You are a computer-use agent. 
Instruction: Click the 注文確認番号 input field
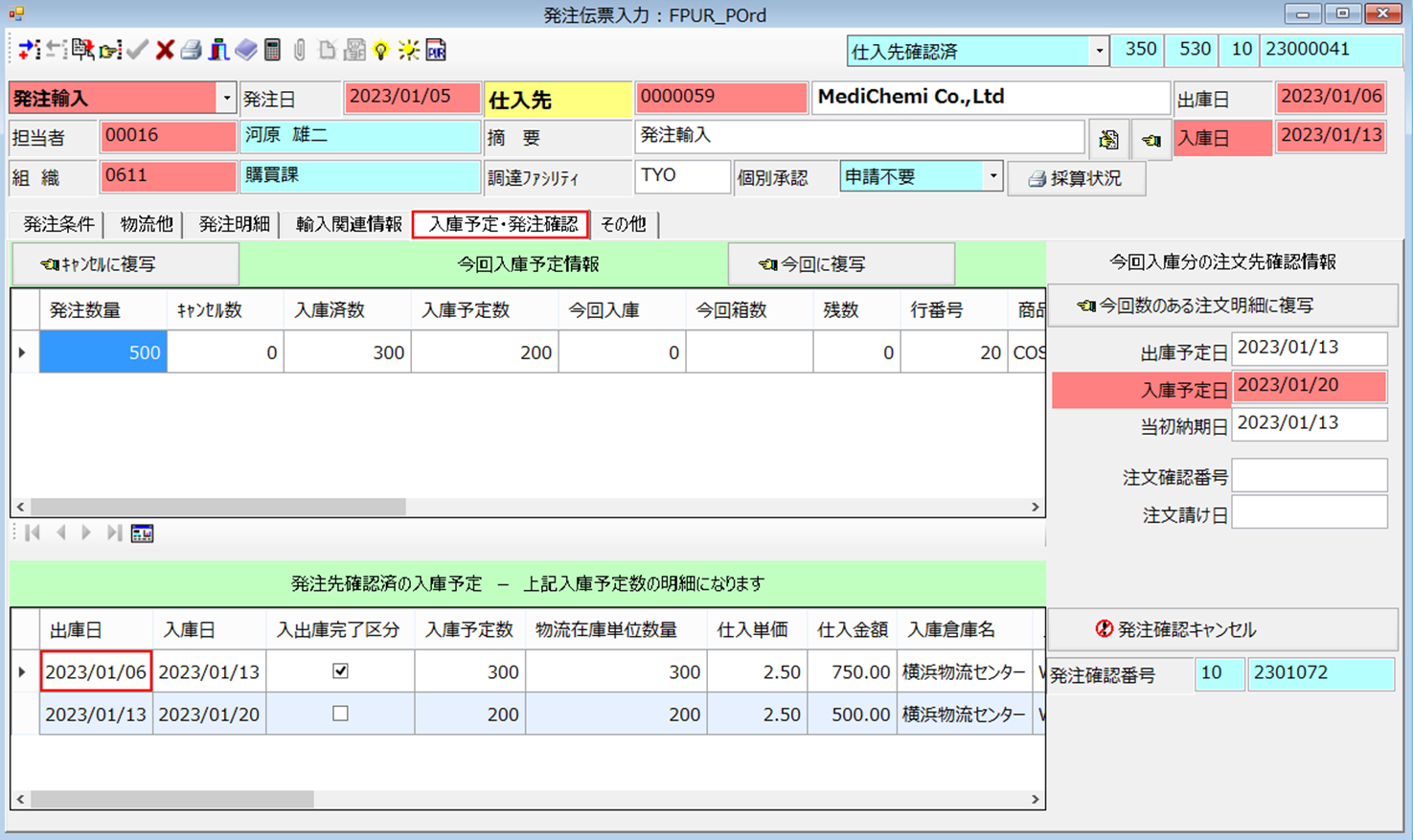pyautogui.click(x=1309, y=476)
